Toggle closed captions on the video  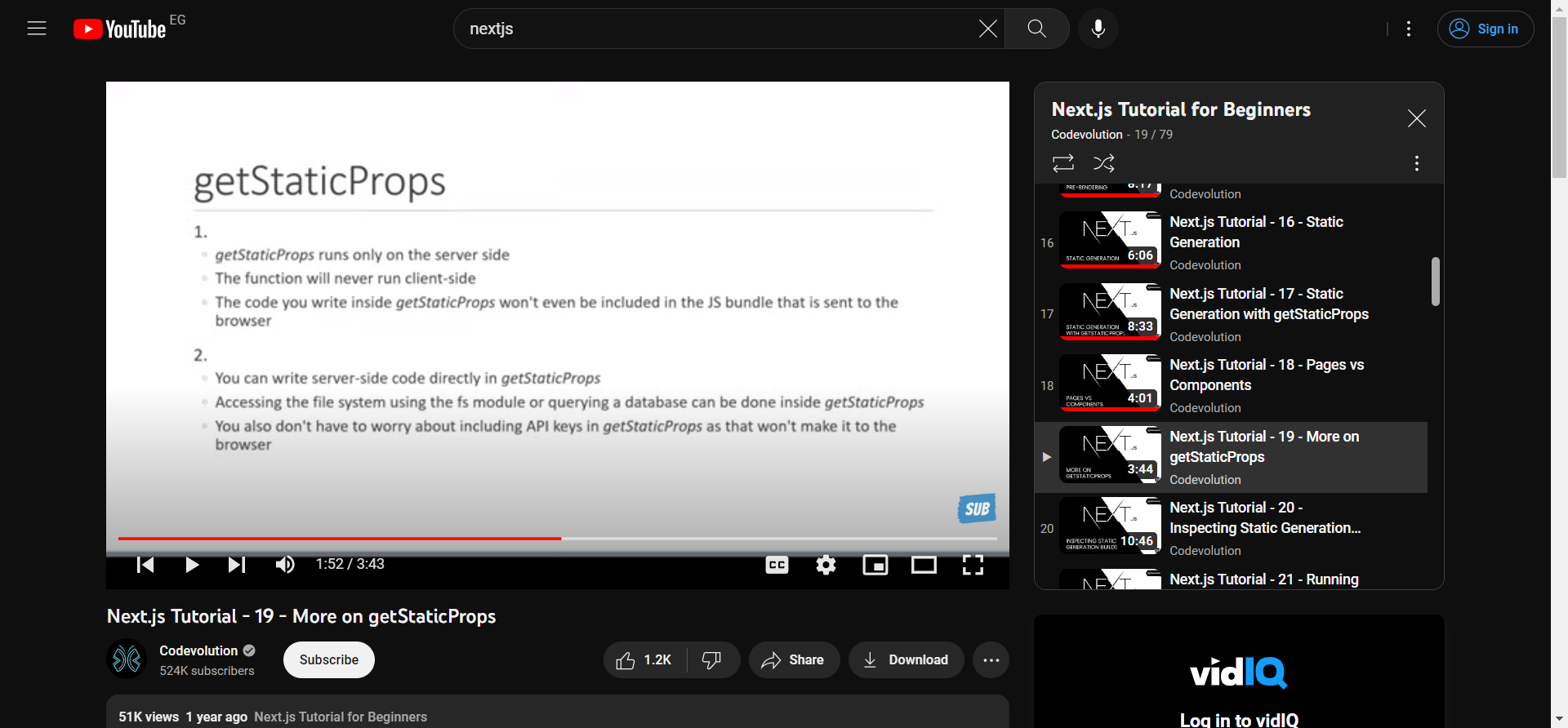777,565
